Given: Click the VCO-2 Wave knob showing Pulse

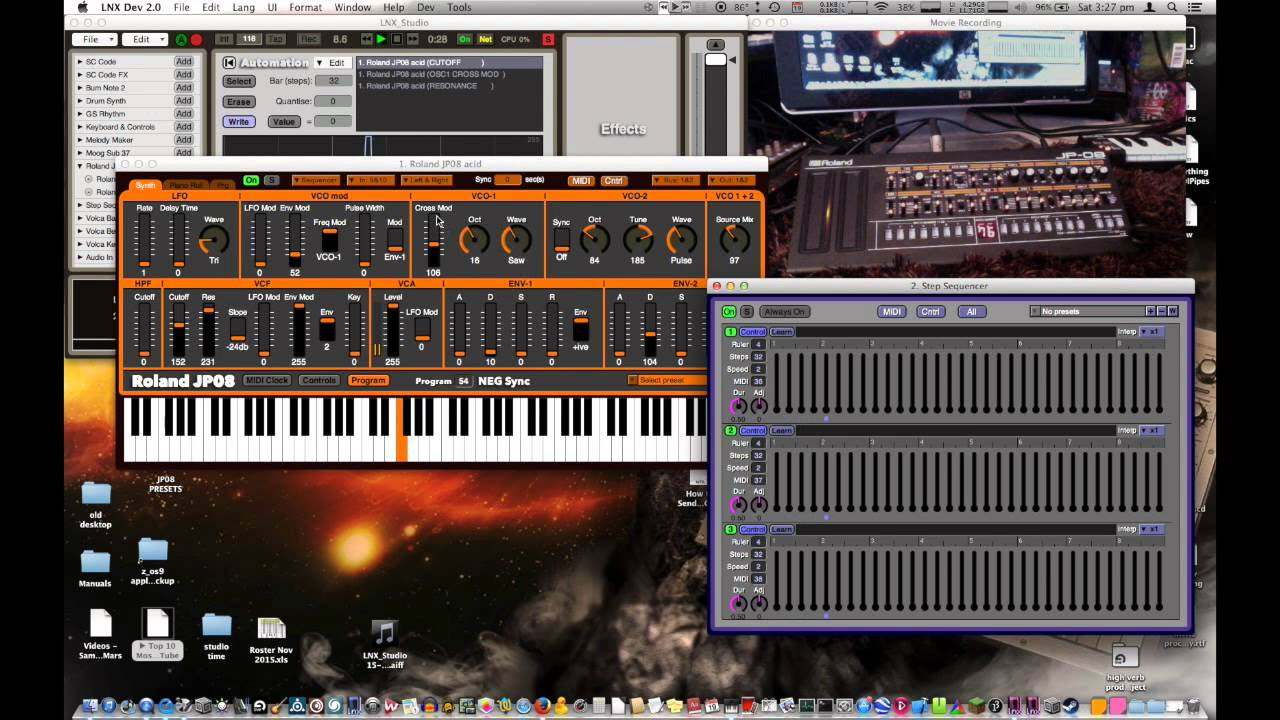Looking at the screenshot, I should (x=681, y=239).
